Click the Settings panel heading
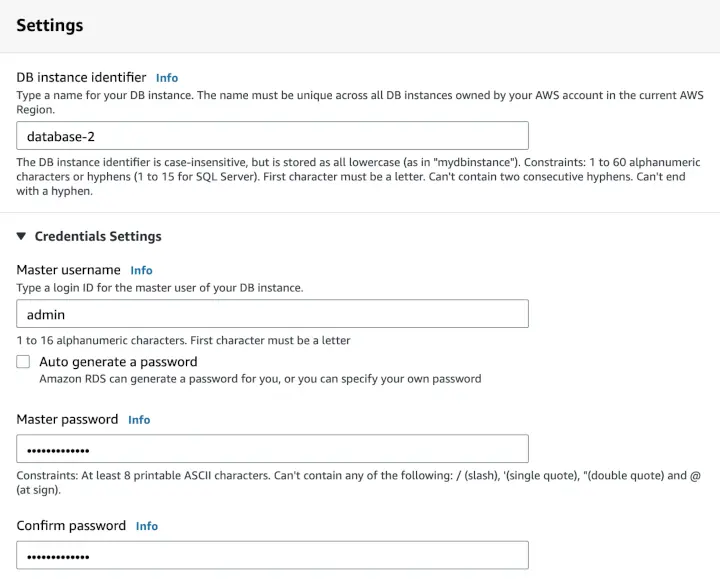This screenshot has width=720, height=579. click(x=50, y=25)
